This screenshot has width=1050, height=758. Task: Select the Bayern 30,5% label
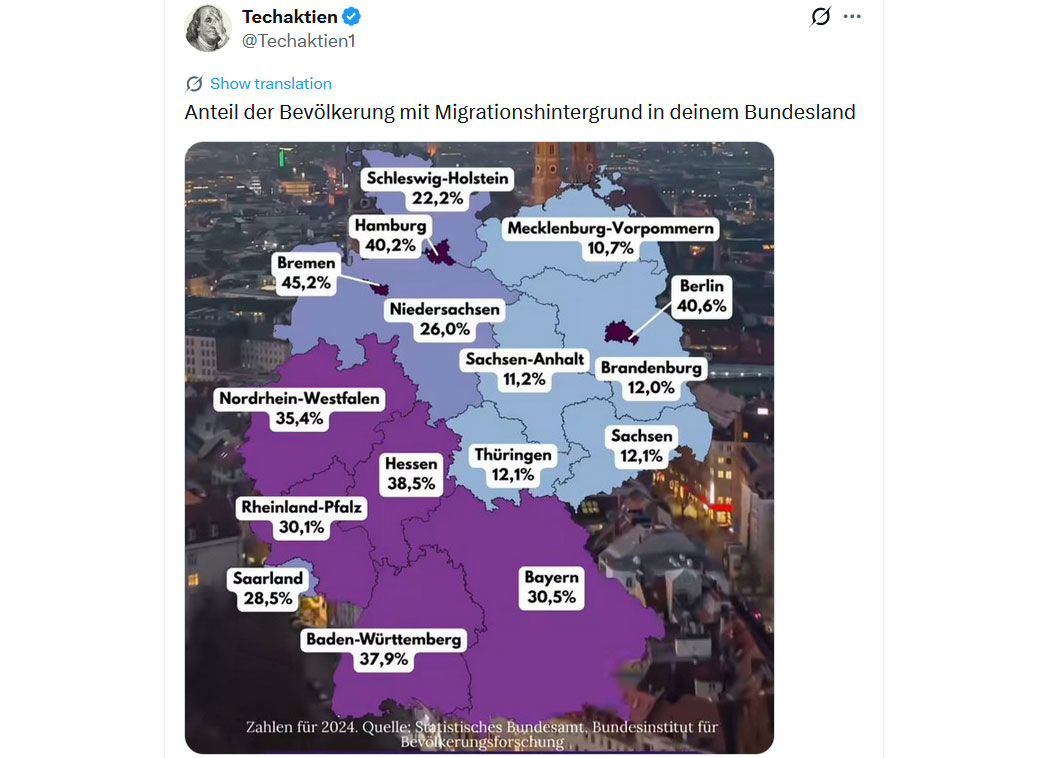point(551,587)
